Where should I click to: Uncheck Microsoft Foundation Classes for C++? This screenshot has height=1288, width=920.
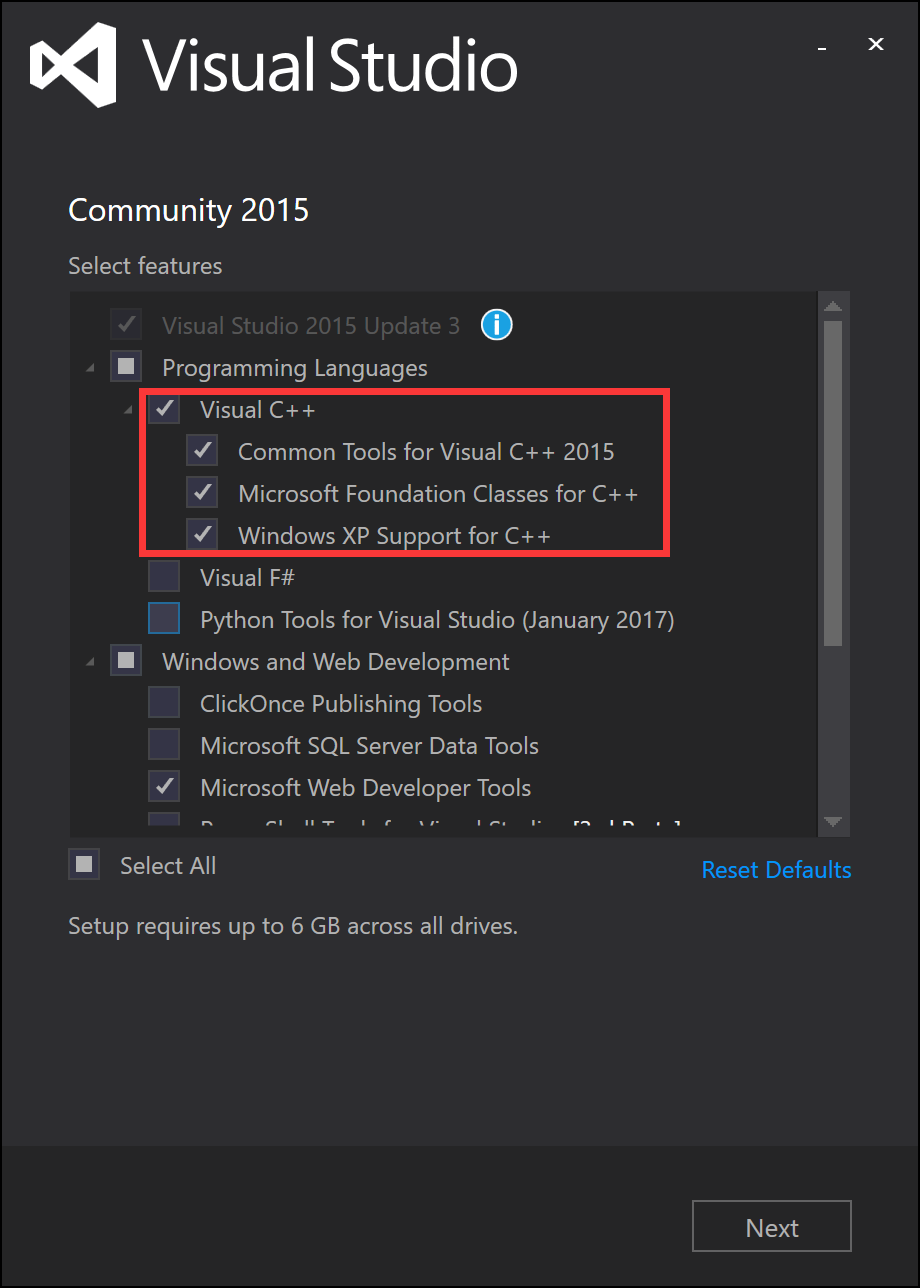point(203,493)
